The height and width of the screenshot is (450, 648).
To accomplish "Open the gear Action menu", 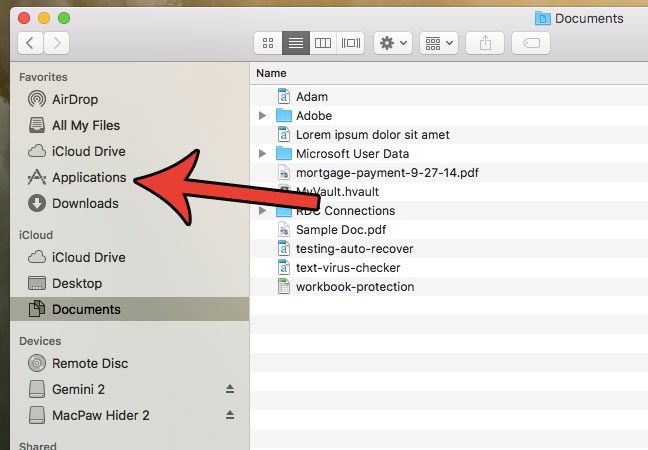I will tap(391, 43).
